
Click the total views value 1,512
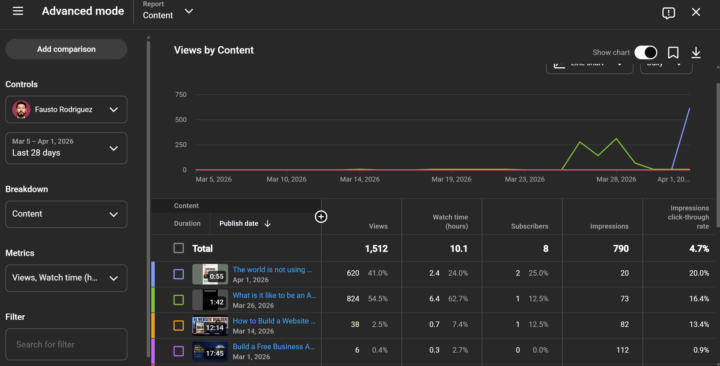tap(376, 249)
